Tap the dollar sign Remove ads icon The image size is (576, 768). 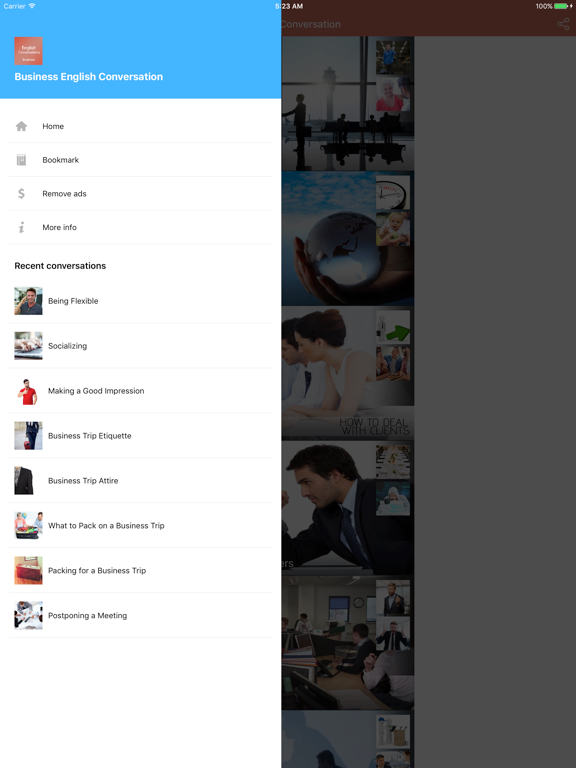coord(21,193)
